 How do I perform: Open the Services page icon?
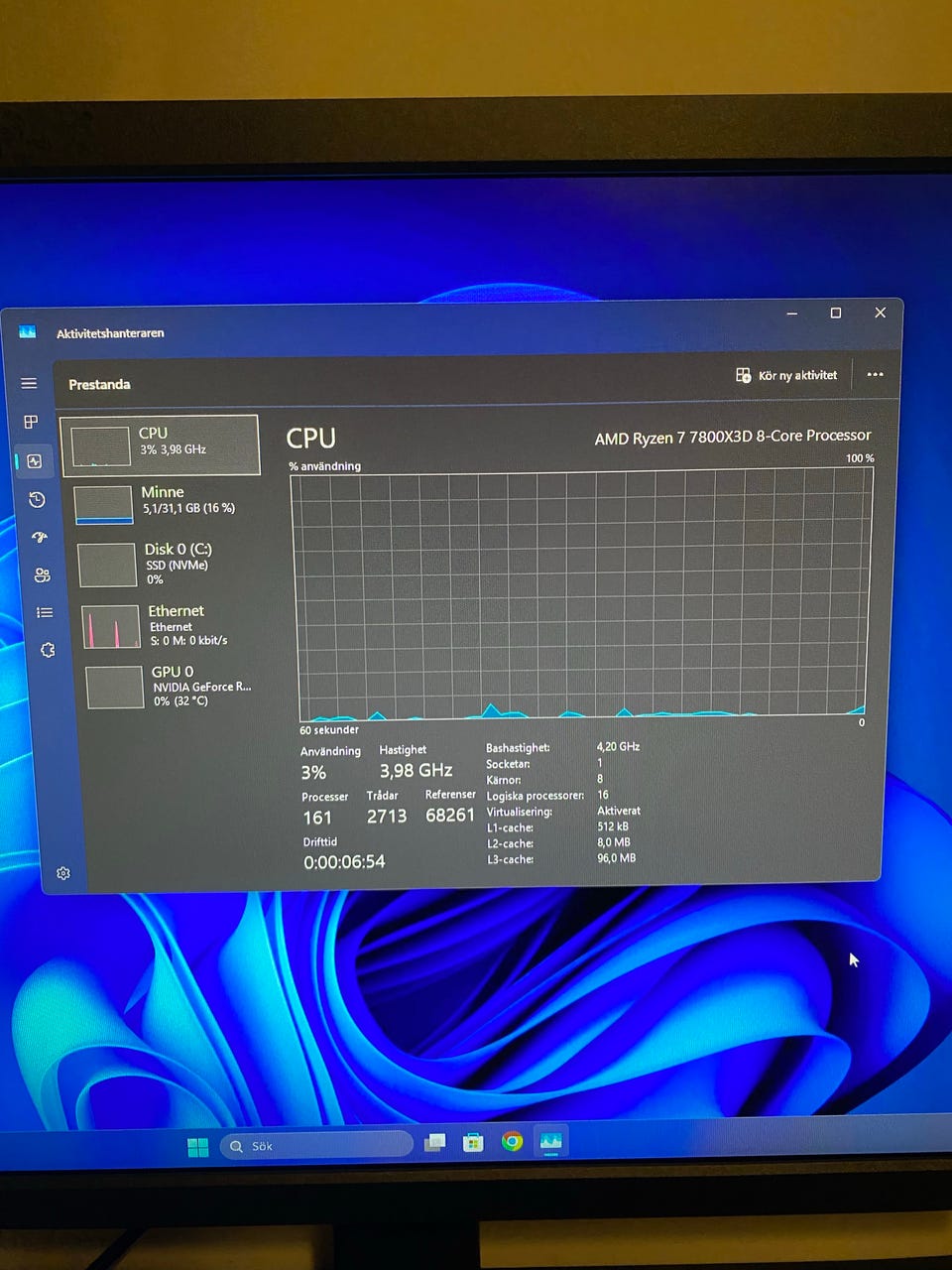pyautogui.click(x=48, y=650)
